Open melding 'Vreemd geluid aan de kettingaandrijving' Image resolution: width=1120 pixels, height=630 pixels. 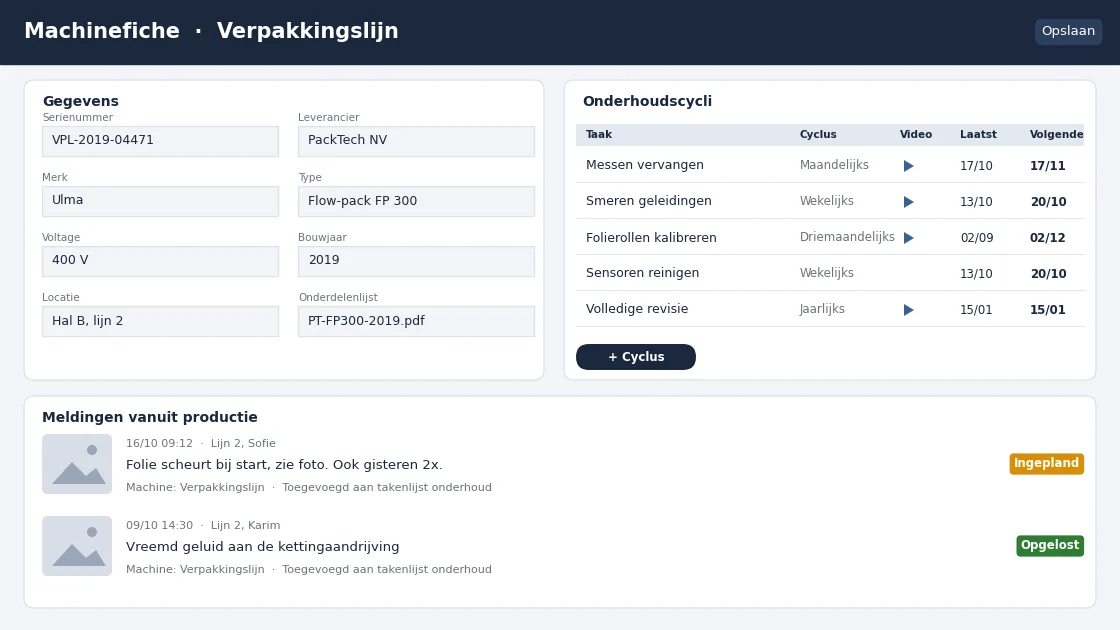263,547
